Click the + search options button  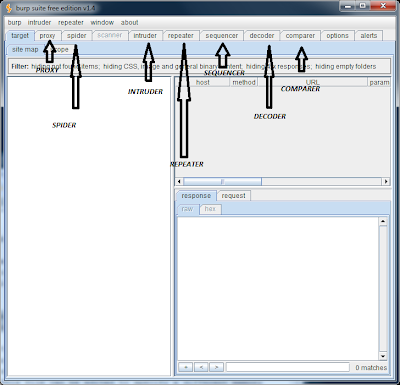pos(186,367)
